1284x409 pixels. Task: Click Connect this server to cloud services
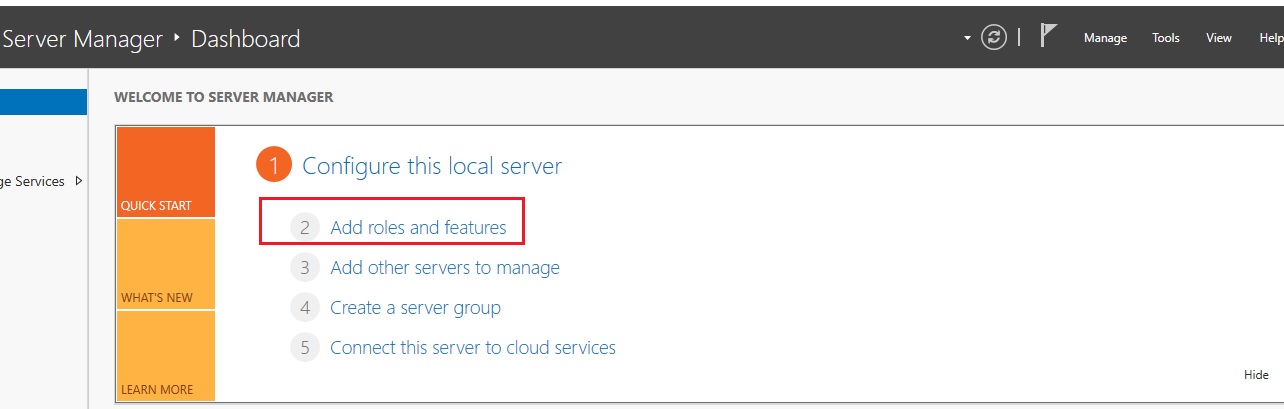click(473, 348)
